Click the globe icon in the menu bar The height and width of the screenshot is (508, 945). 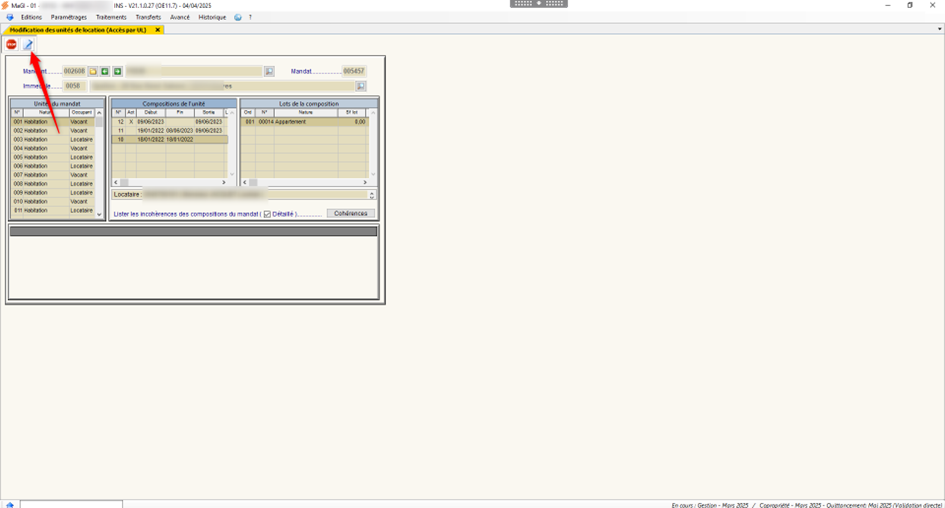tap(238, 17)
